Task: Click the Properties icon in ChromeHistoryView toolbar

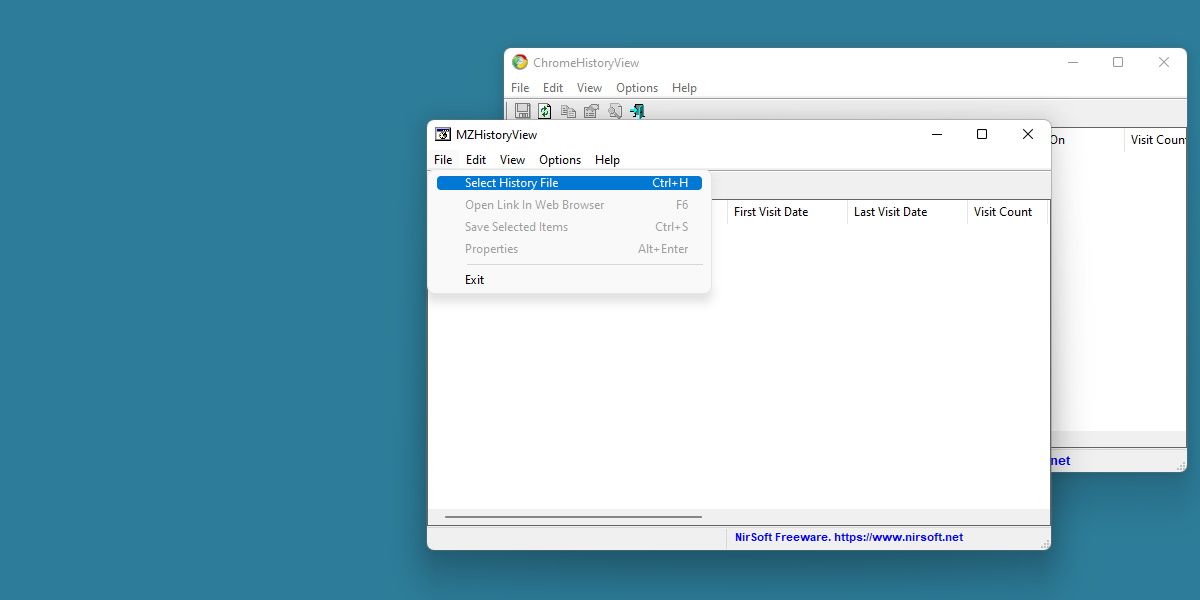Action: click(591, 111)
